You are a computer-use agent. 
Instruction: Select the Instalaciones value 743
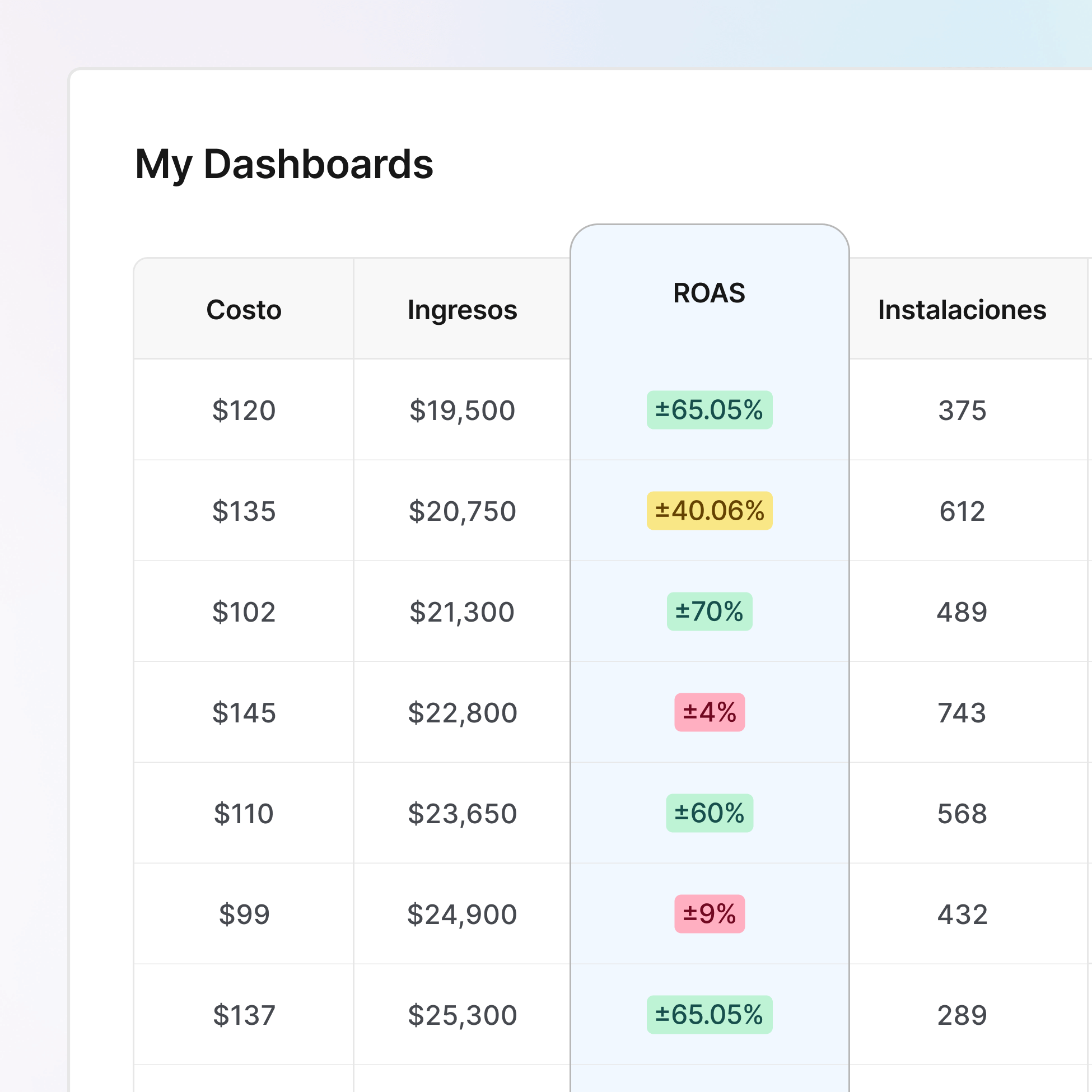[x=962, y=712]
